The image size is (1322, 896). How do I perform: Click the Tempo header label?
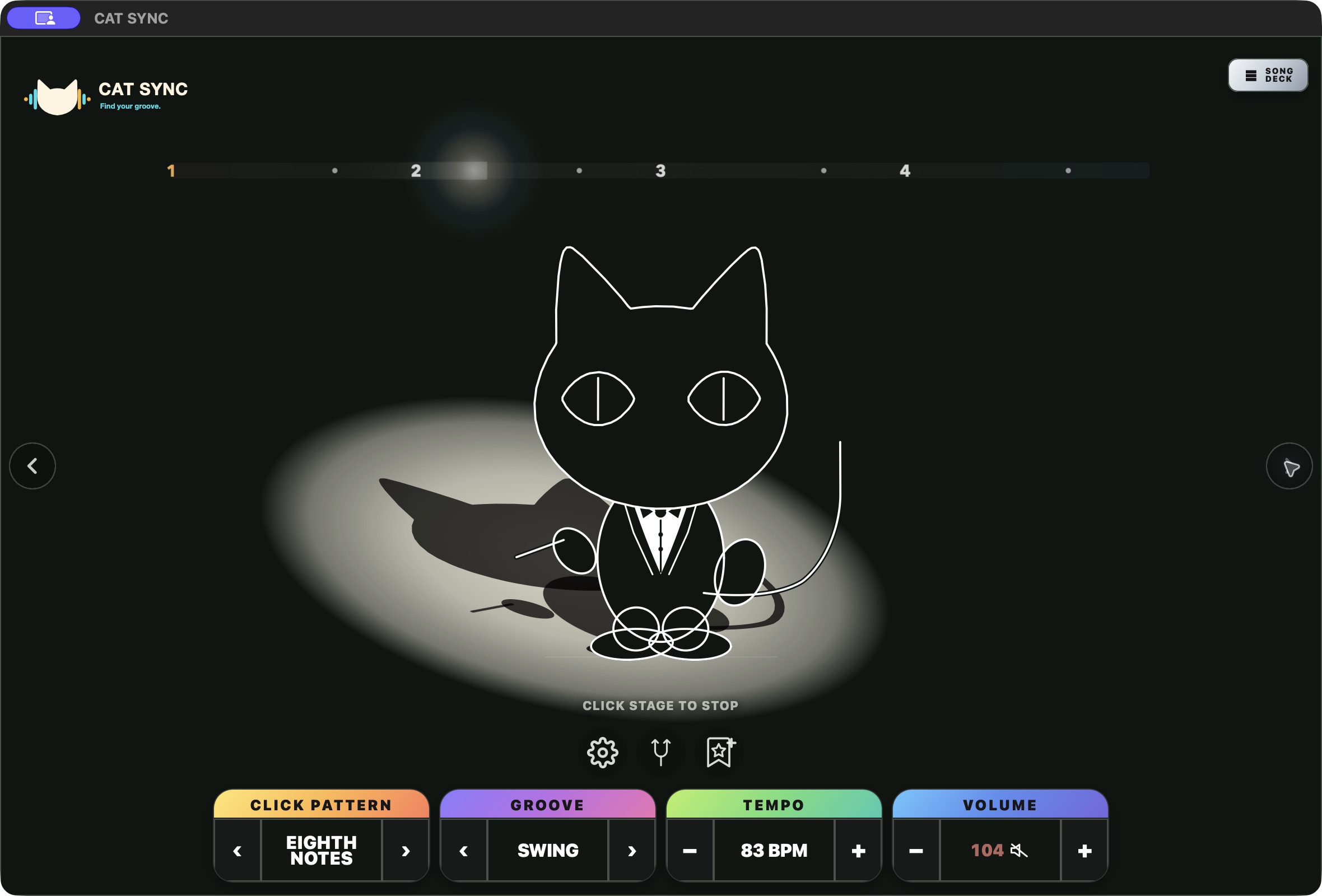pyautogui.click(x=774, y=805)
